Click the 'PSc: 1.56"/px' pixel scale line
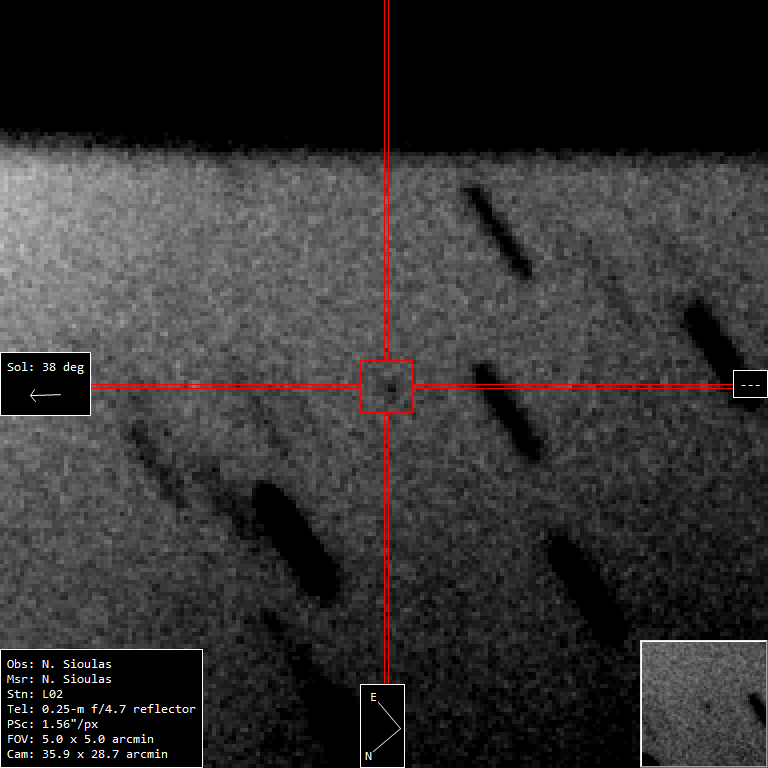The height and width of the screenshot is (768, 768). coord(52,724)
